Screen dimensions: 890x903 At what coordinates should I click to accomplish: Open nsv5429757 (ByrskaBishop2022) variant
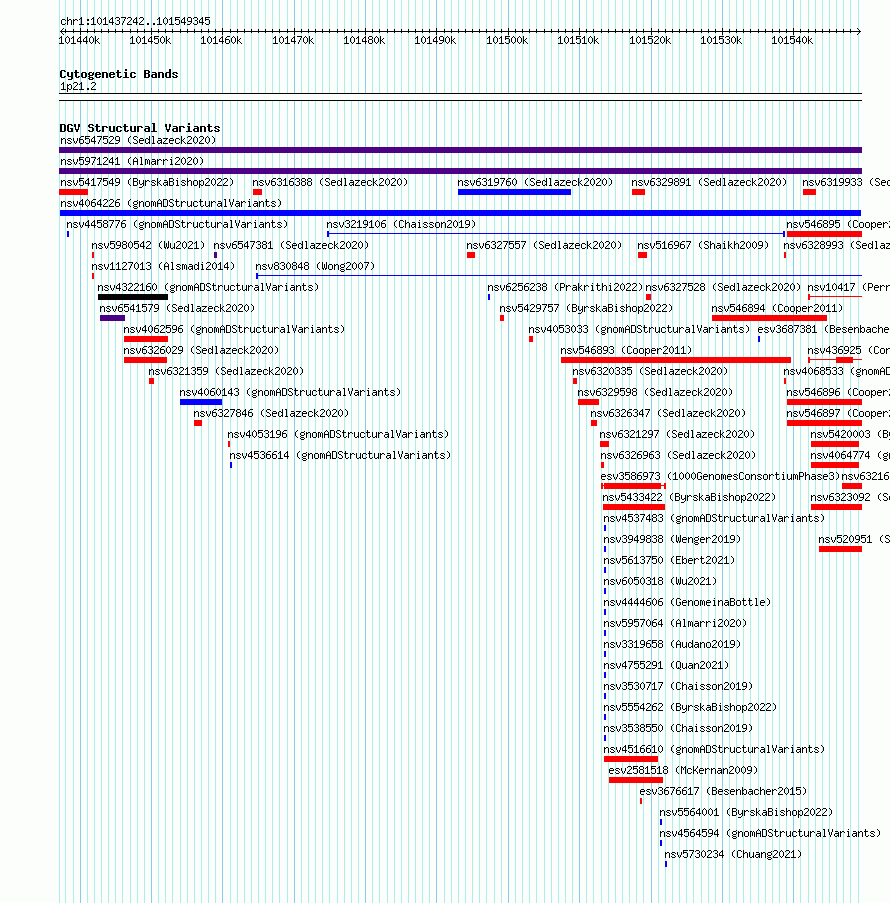coord(586,308)
